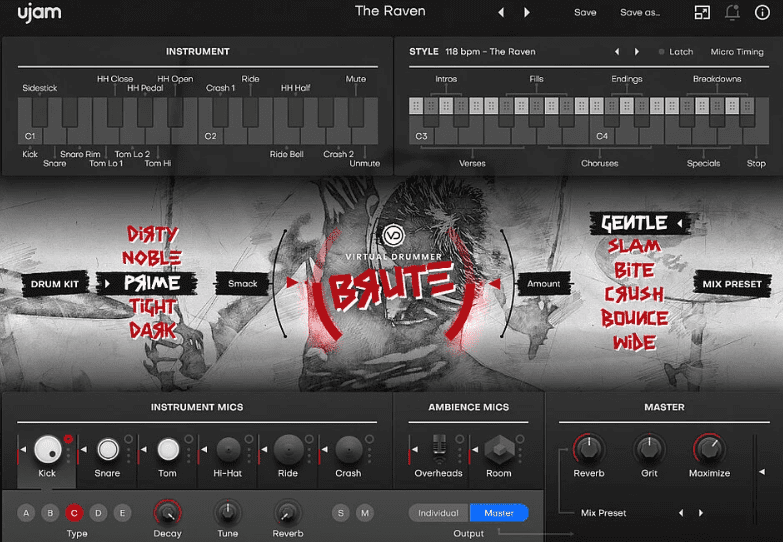783x542 pixels.
Task: Advance to next Mix Preset in Master
Action: tap(701, 513)
